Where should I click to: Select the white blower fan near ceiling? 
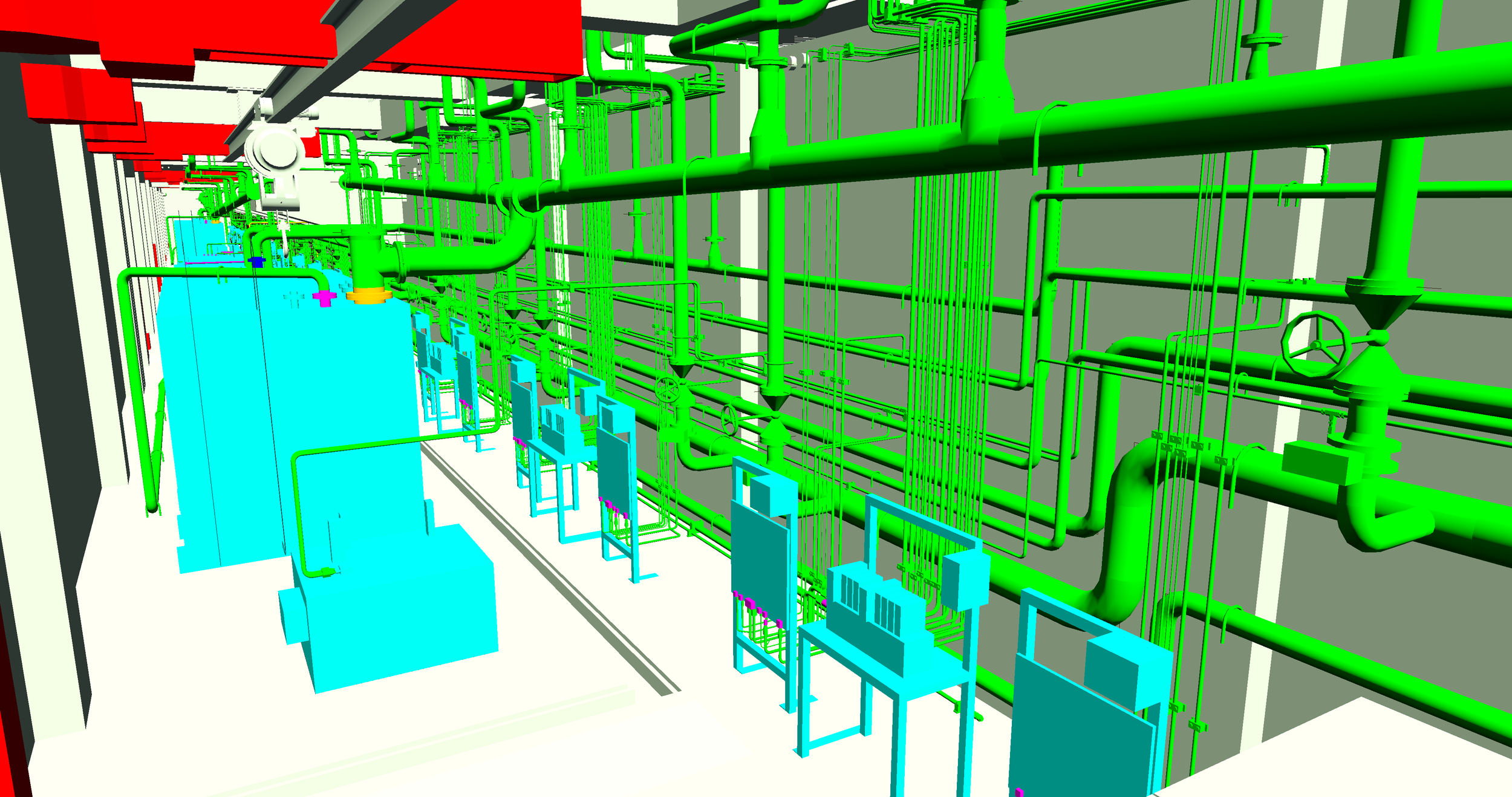[274, 152]
